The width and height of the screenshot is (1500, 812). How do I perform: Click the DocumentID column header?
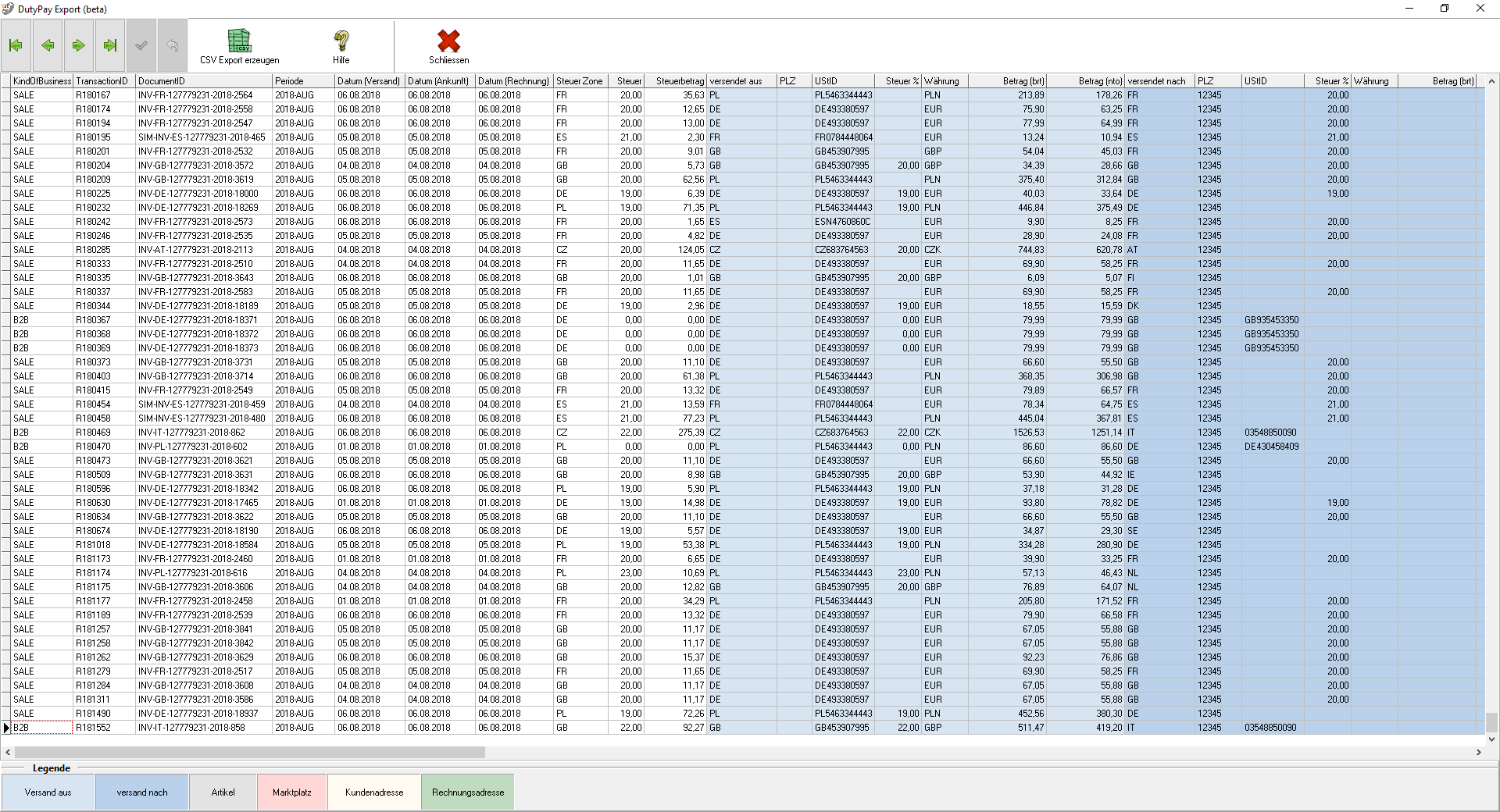(x=203, y=81)
